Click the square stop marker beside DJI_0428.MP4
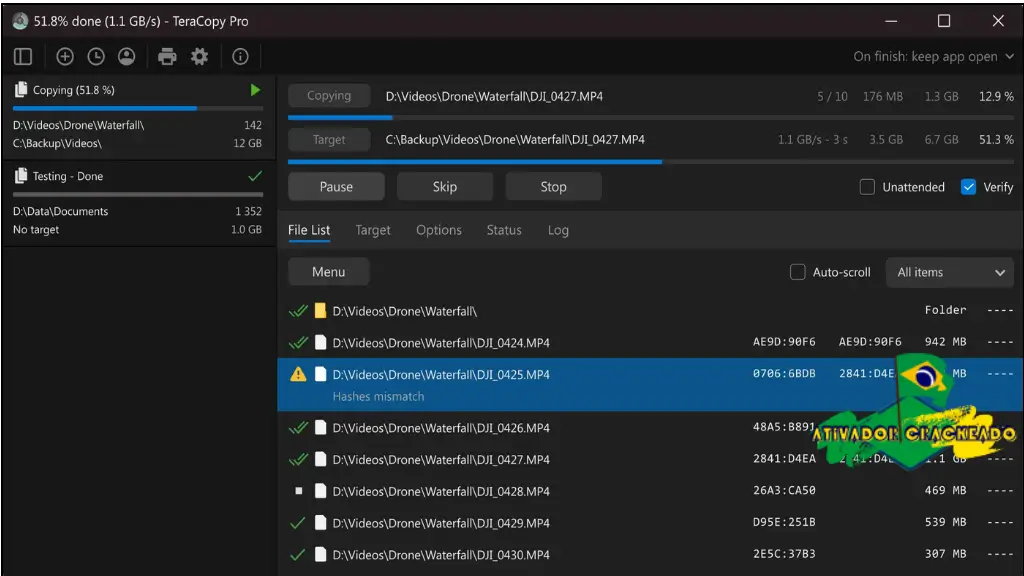 coord(298,490)
